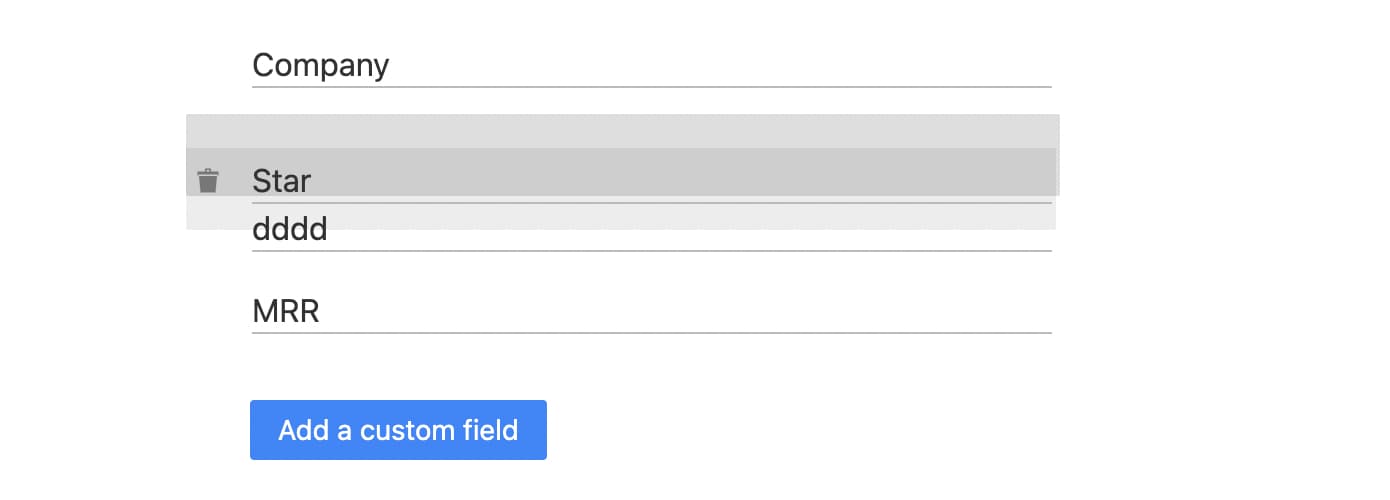This screenshot has width=1390, height=500.
Task: Remove Star row via trash can
Action: tap(207, 181)
